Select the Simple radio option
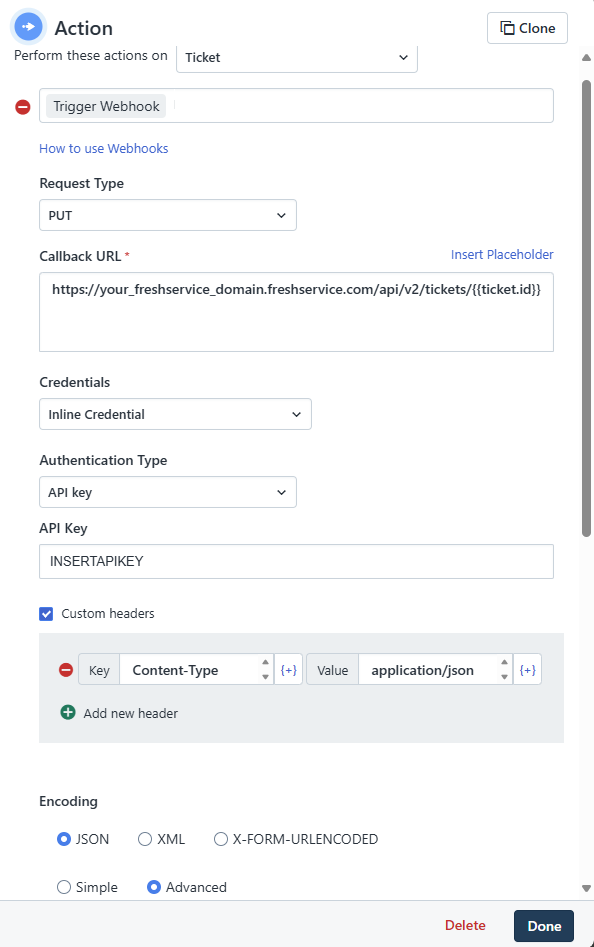594x947 pixels. 64,887
